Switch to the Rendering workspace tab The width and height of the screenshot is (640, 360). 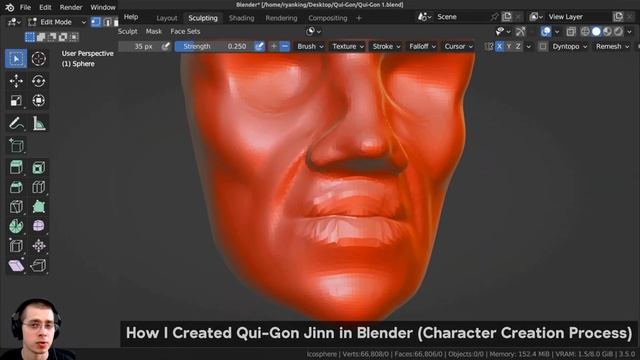click(281, 18)
